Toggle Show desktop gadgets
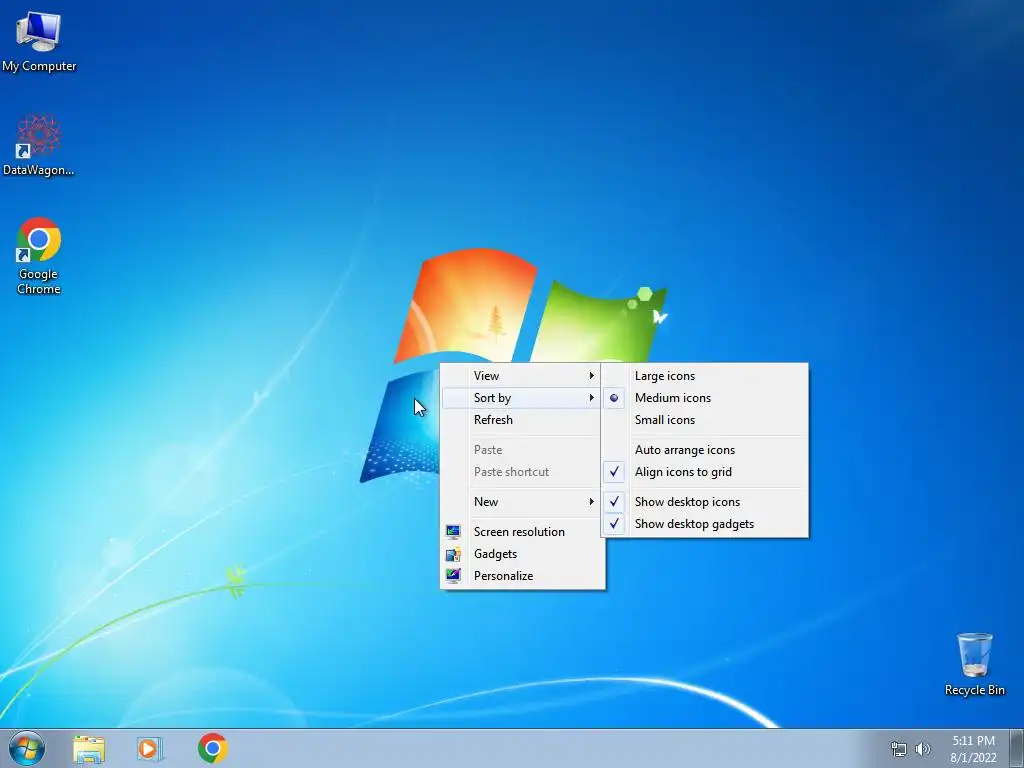The image size is (1024, 768). pyautogui.click(x=705, y=524)
